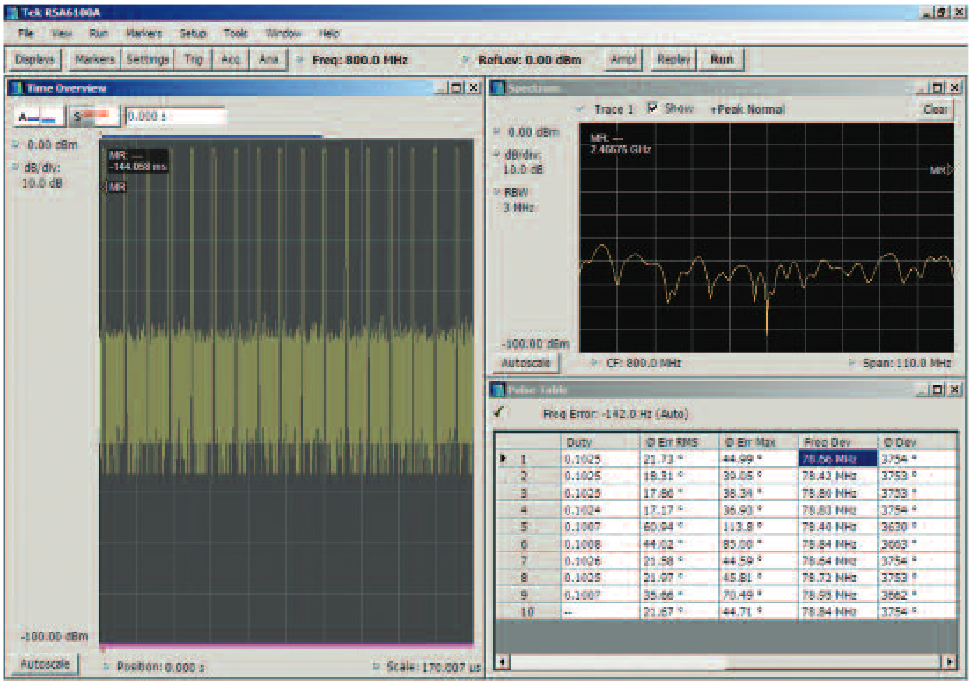Image resolution: width=971 pixels, height=682 pixels.
Task: Open the Setup menu
Action: (x=192, y=33)
